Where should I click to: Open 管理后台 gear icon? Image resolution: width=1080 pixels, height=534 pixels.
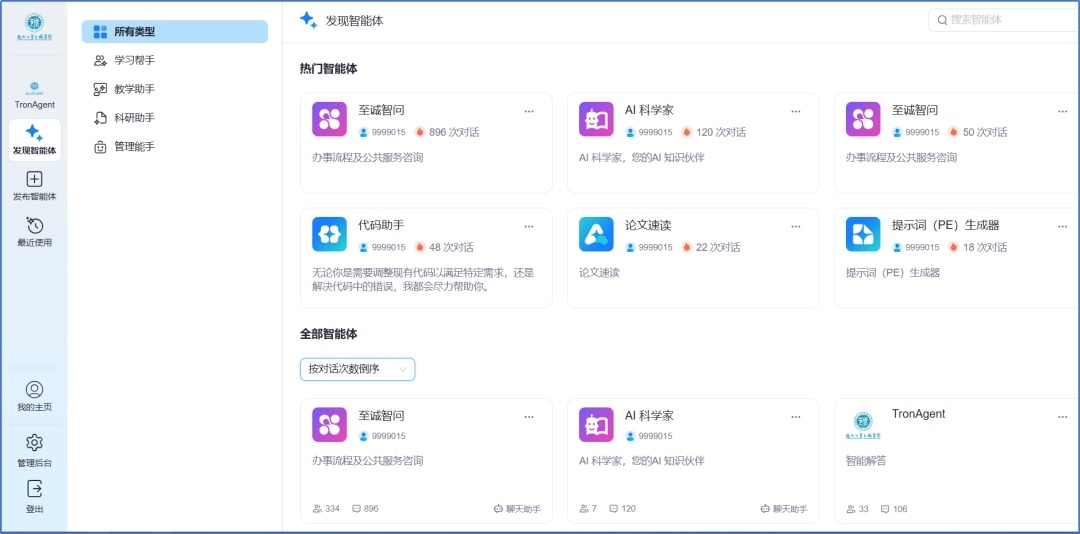coord(34,443)
